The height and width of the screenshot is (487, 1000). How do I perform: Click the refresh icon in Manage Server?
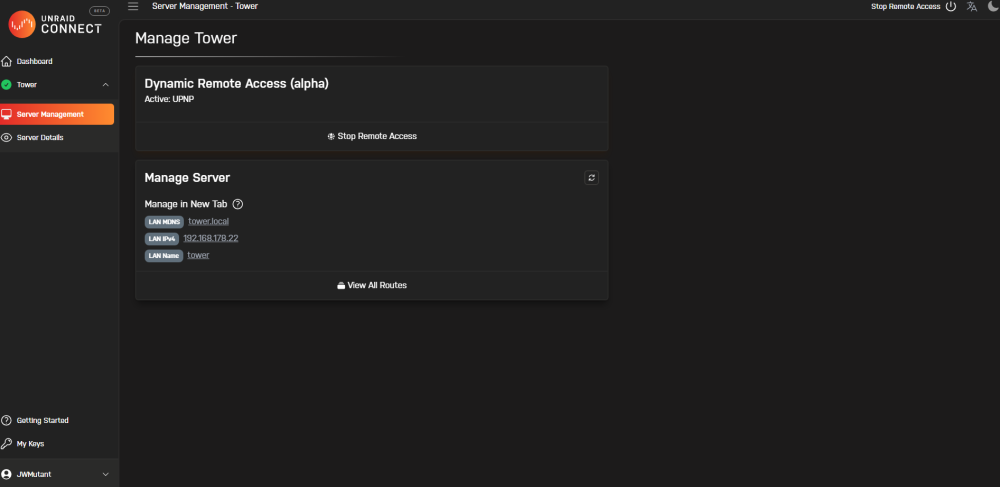point(592,178)
